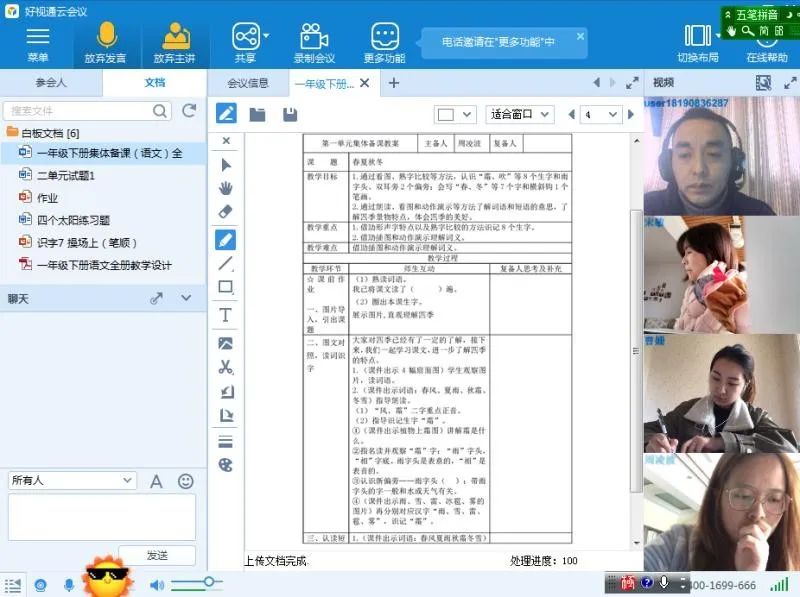Click the save document icon
This screenshot has width=800, height=597.
290,114
